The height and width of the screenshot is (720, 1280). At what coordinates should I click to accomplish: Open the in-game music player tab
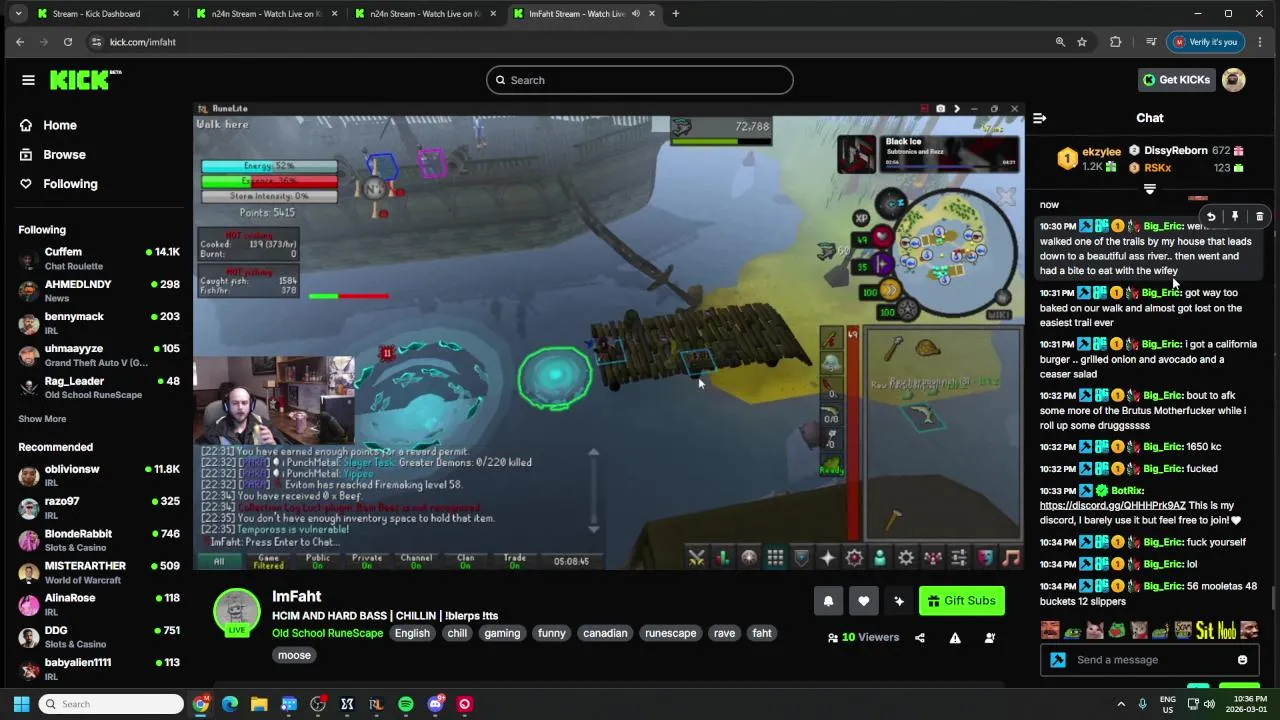click(1011, 558)
